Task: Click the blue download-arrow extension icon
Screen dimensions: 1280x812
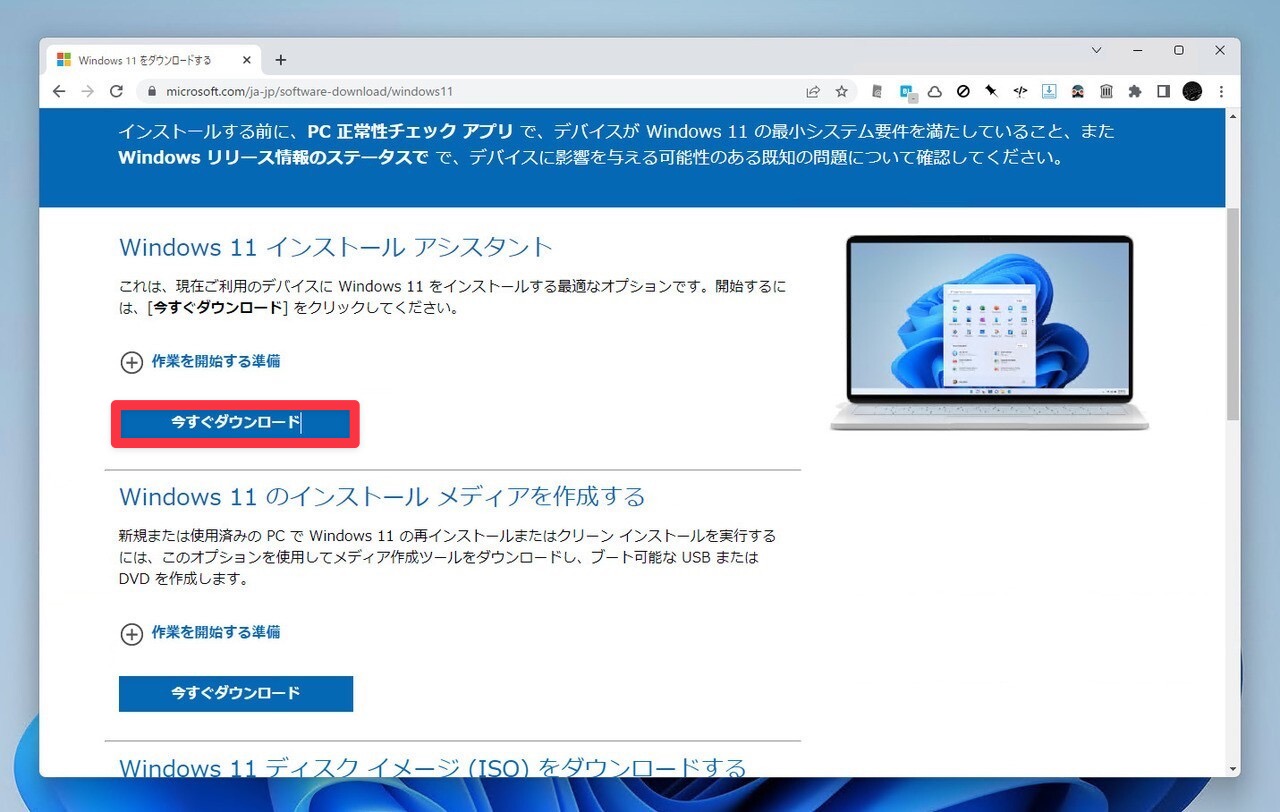Action: point(1049,91)
